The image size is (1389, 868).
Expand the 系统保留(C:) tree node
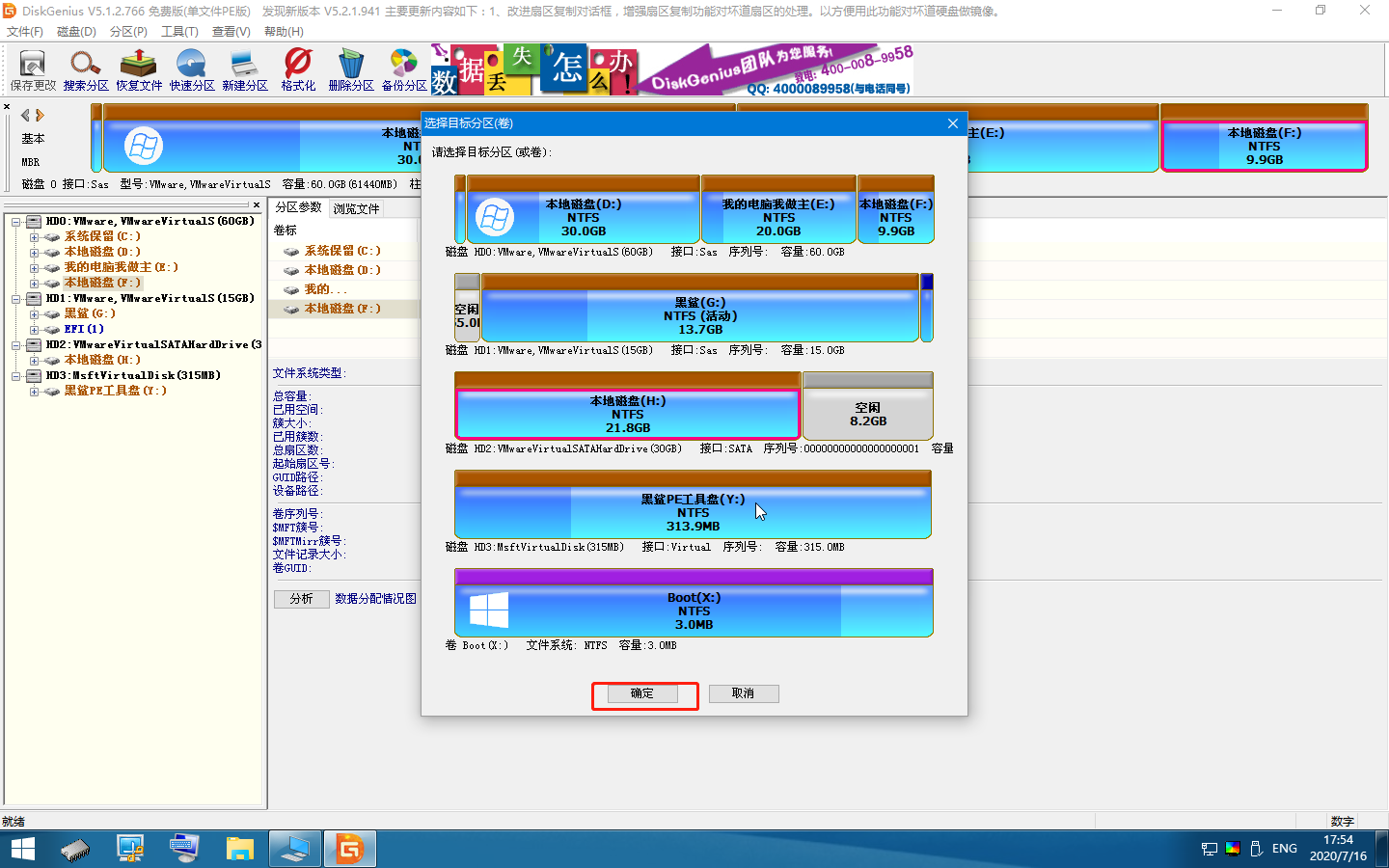(x=34, y=237)
